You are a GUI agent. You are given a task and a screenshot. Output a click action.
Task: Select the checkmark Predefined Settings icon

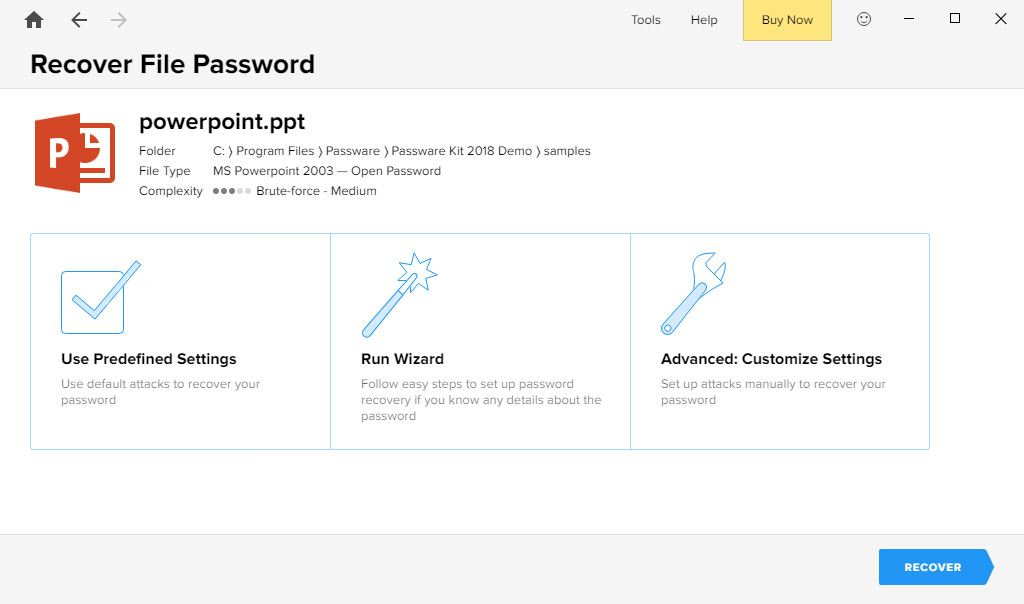click(x=96, y=299)
